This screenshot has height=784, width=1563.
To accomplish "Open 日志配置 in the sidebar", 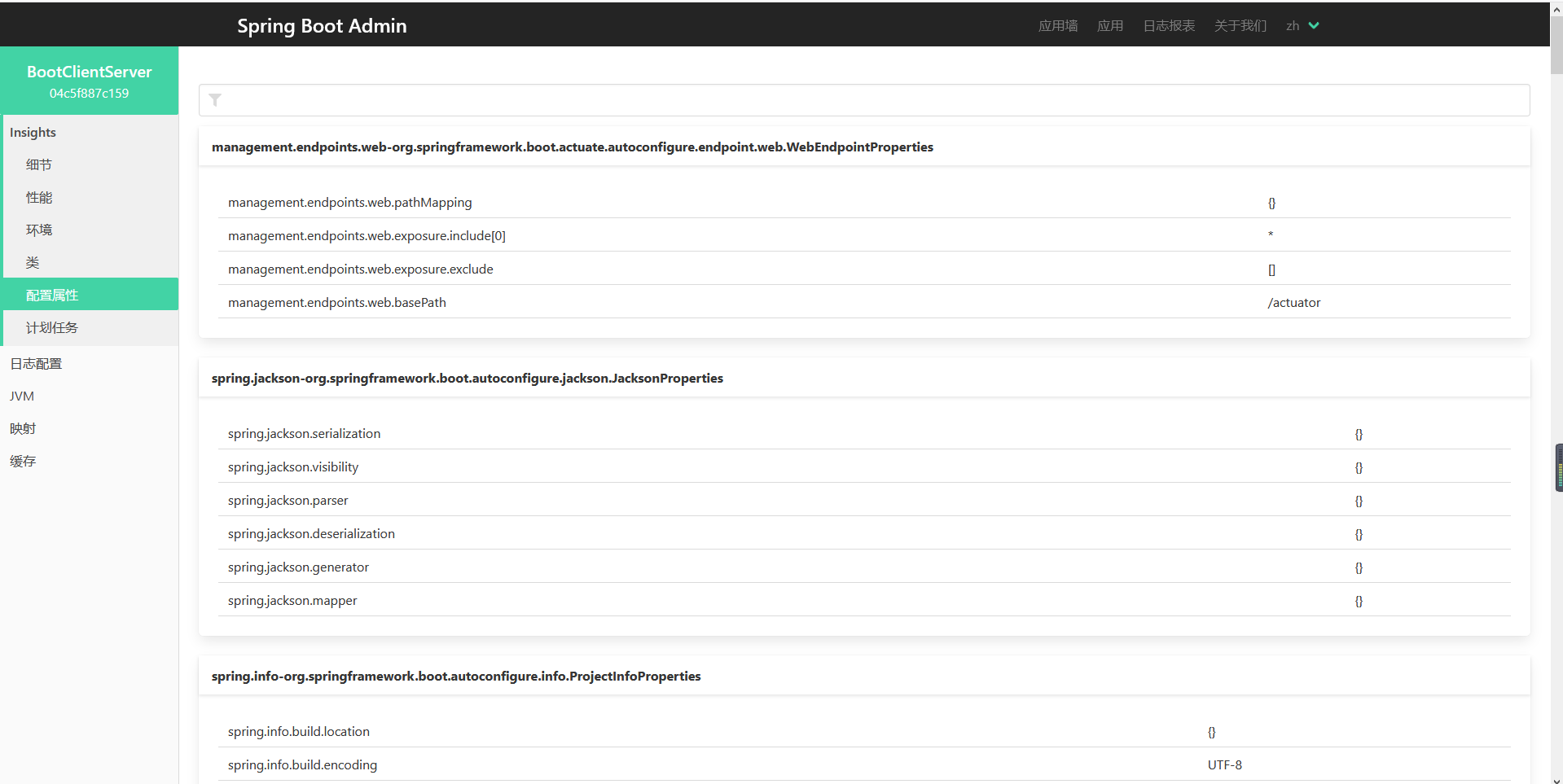I will tap(36, 363).
